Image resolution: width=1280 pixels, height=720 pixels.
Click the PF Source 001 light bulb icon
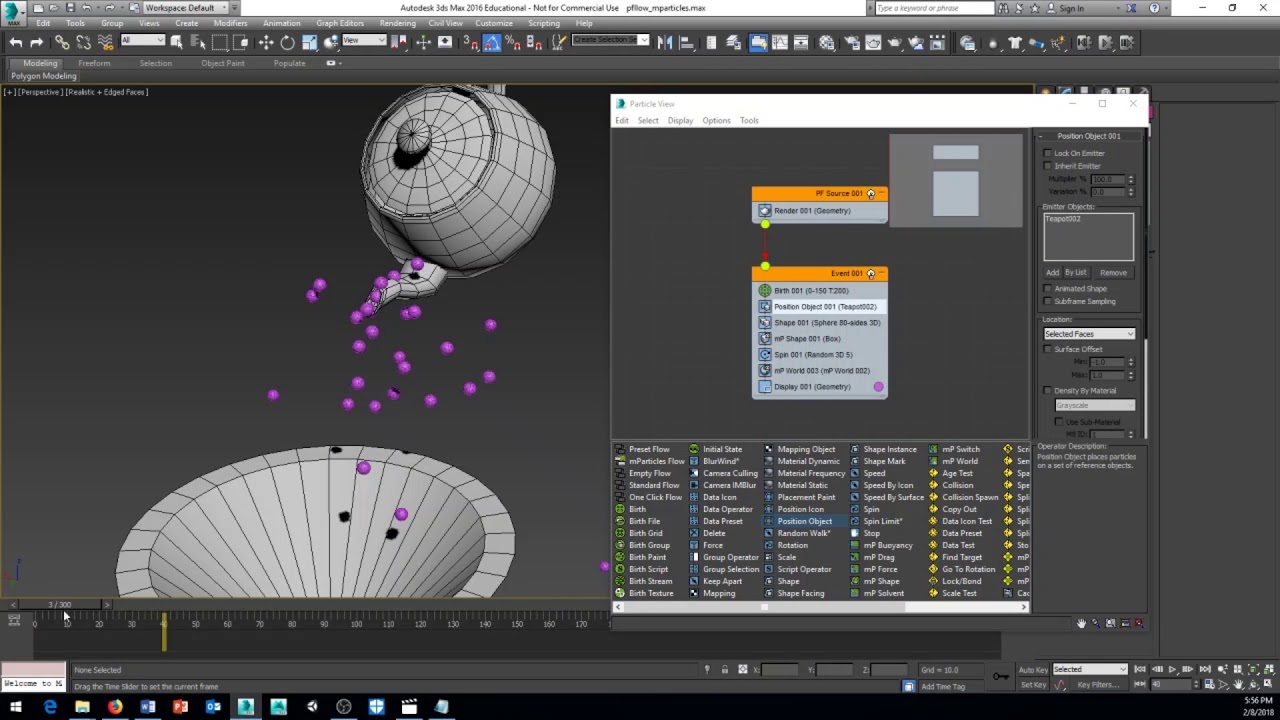[x=871, y=193]
